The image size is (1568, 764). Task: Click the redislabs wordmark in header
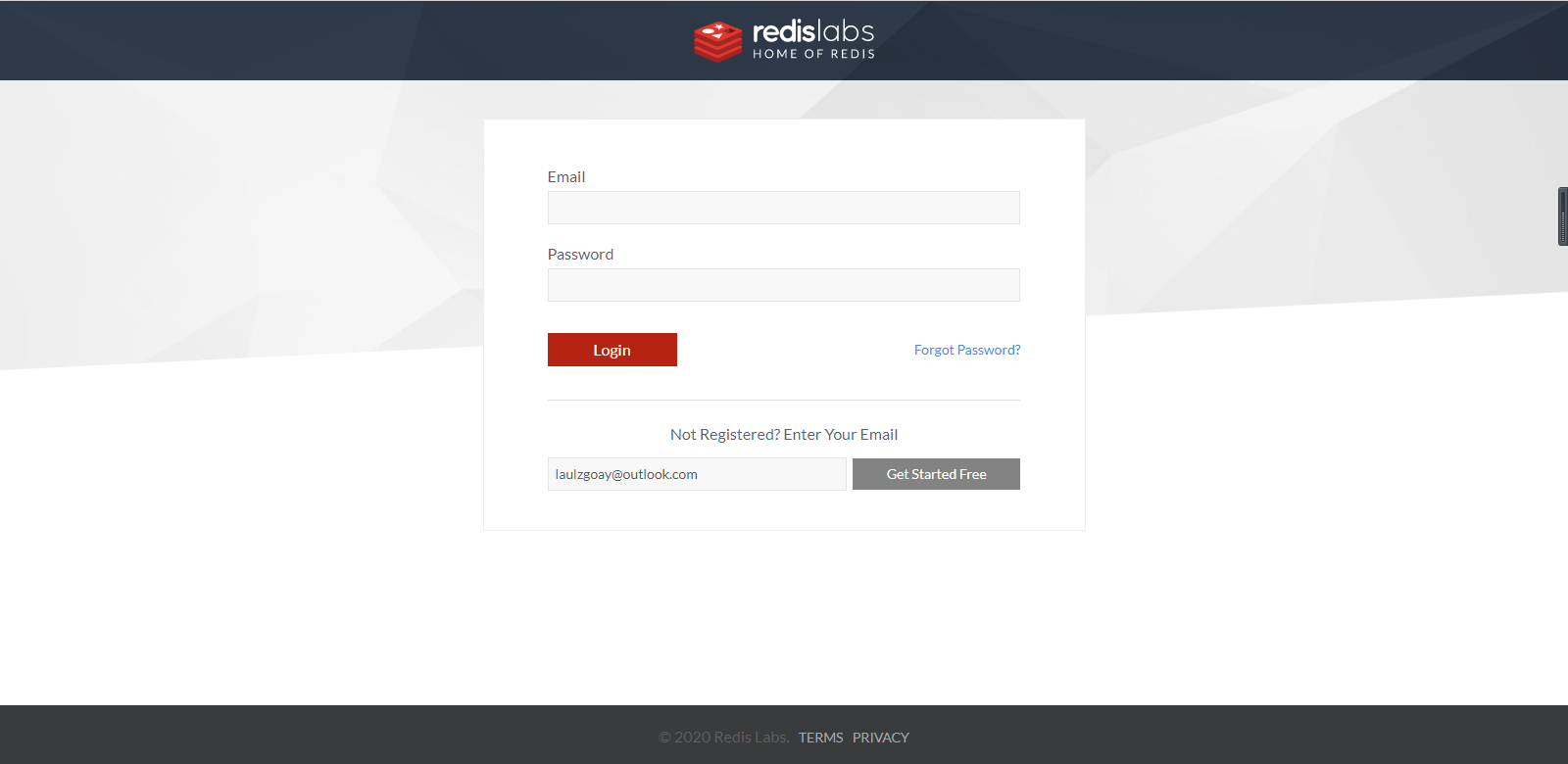click(x=812, y=31)
